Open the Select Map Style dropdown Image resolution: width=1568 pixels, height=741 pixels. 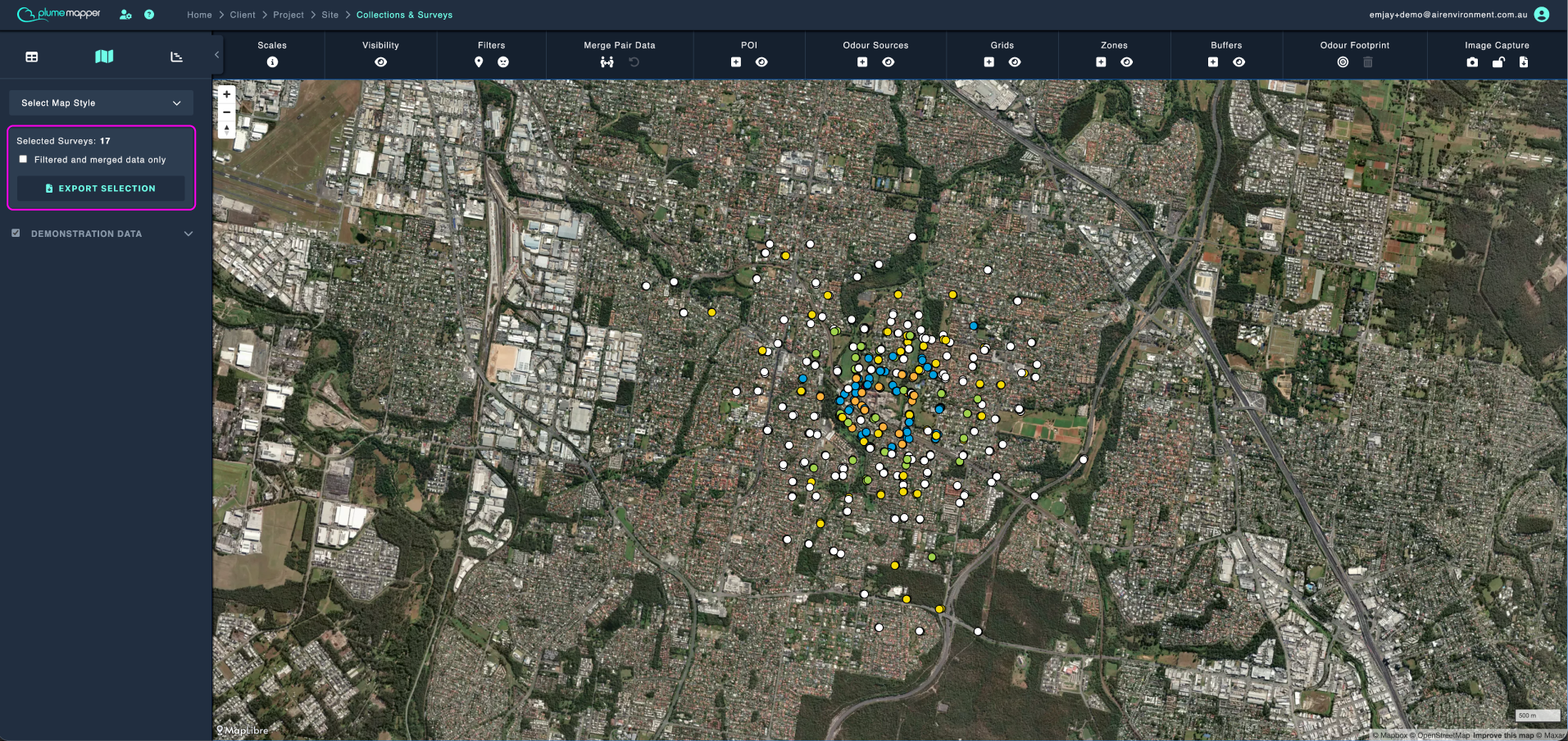[x=102, y=103]
